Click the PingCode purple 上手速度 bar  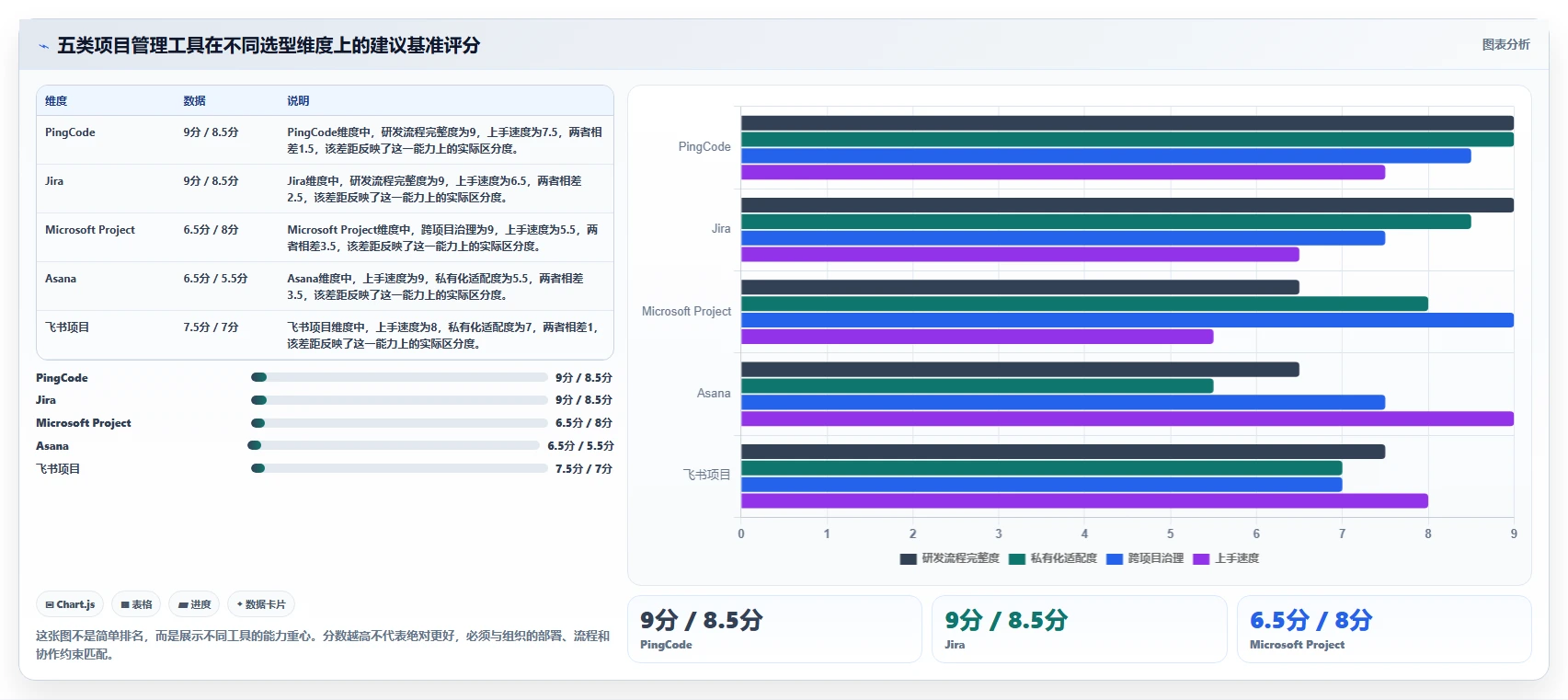1063,172
